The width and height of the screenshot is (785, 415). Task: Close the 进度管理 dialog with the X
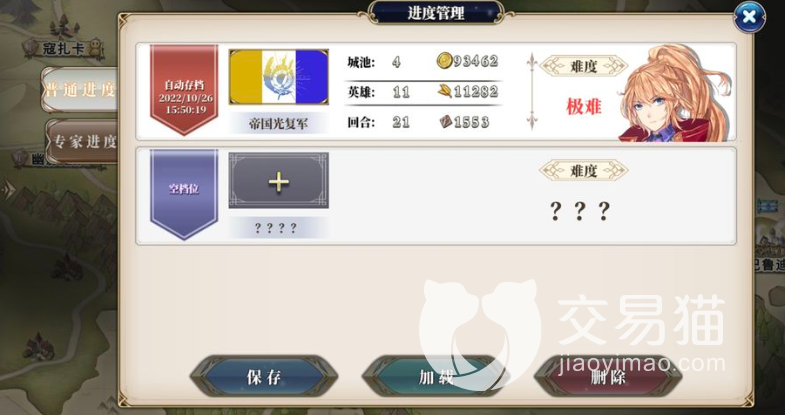[x=749, y=17]
